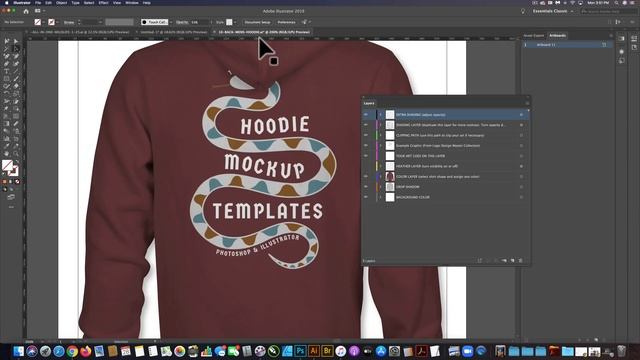Open the Illustrator icon in the dock
The image size is (640, 360).
coord(314,351)
